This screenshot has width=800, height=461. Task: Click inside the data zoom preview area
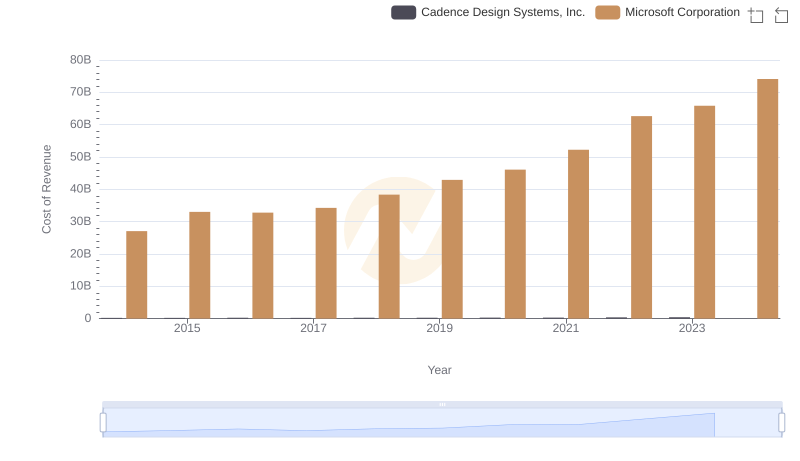coord(442,423)
